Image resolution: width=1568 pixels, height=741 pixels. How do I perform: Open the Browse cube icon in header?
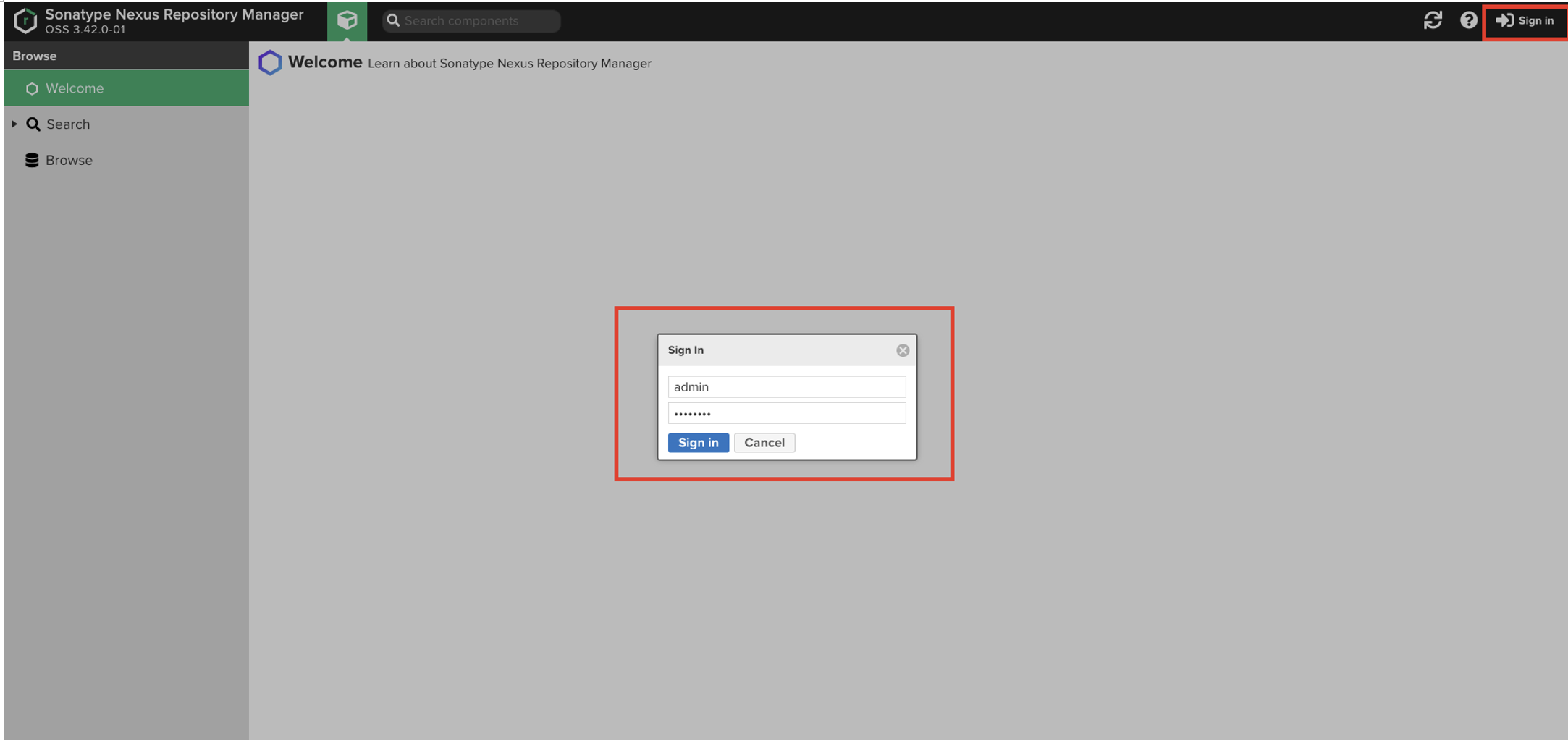click(x=347, y=20)
